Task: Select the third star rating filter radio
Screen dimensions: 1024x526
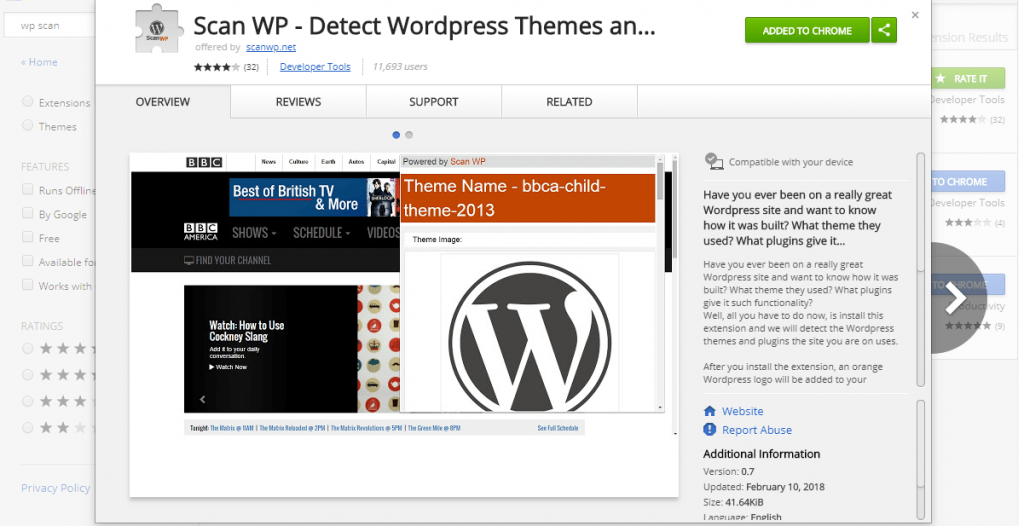Action: 27,401
